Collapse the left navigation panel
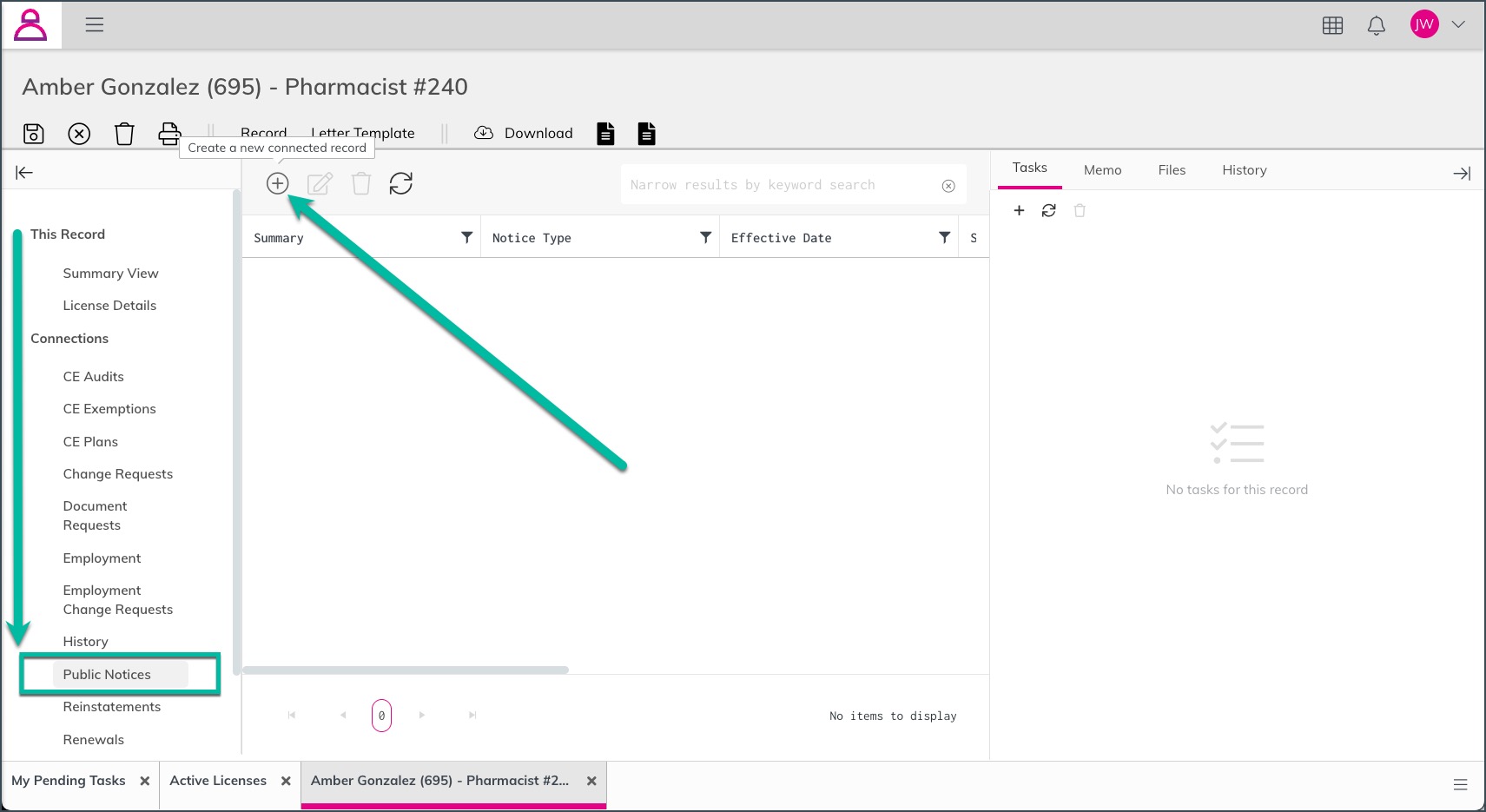Screen dimensions: 1486x812 click(24, 173)
